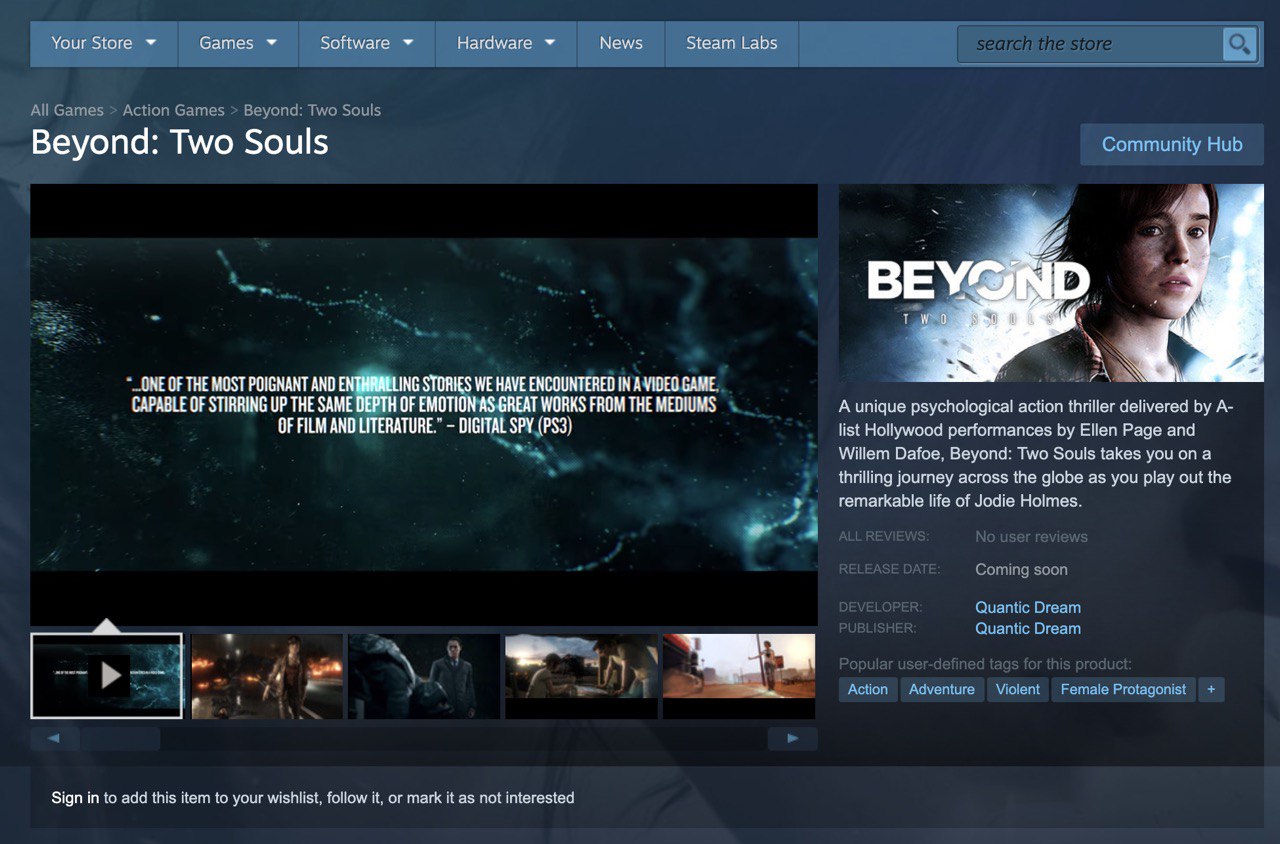Click the thumbnail strip scrollbar handle

(x=120, y=738)
